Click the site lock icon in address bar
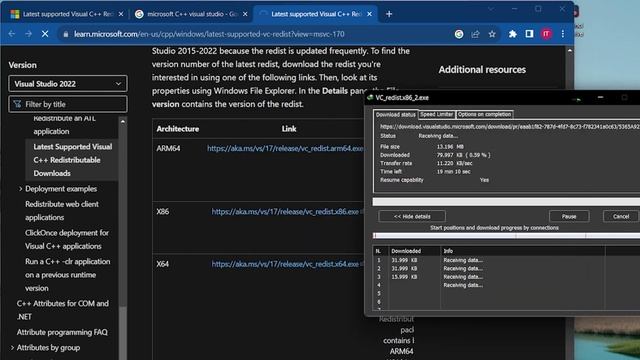The image size is (640, 360). [x=65, y=34]
